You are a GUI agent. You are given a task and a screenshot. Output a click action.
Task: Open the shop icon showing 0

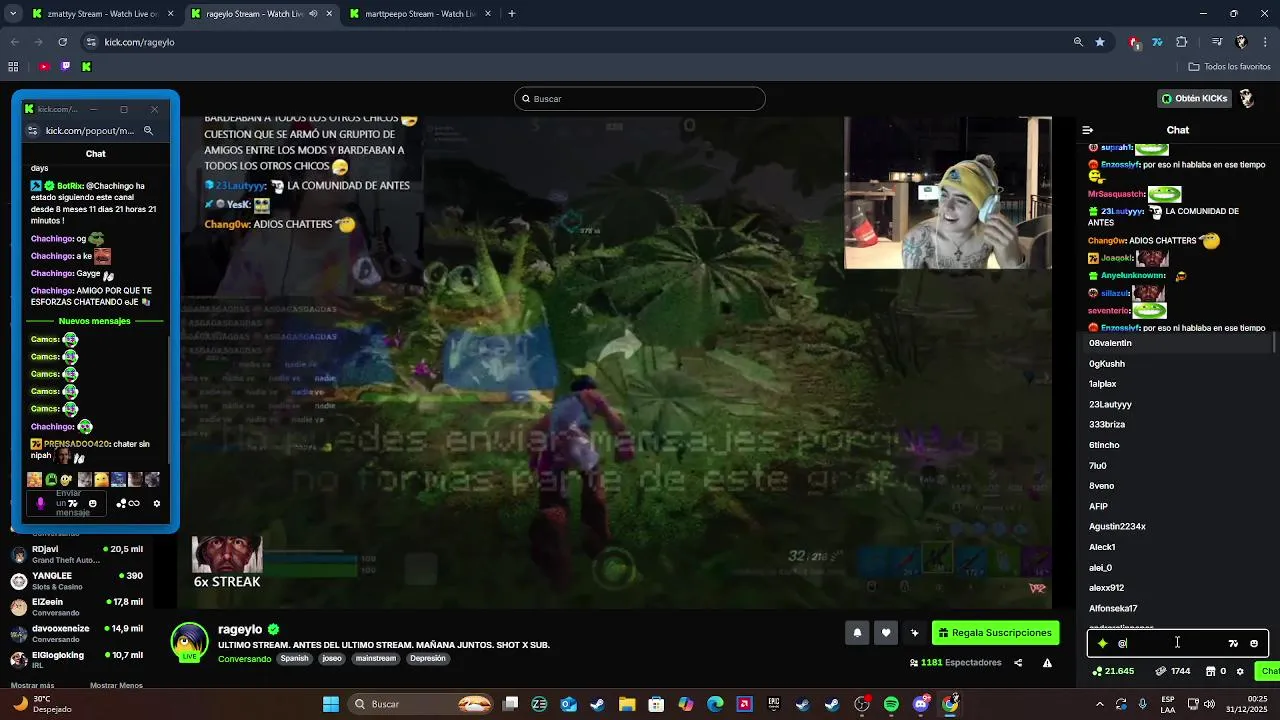(x=1216, y=671)
